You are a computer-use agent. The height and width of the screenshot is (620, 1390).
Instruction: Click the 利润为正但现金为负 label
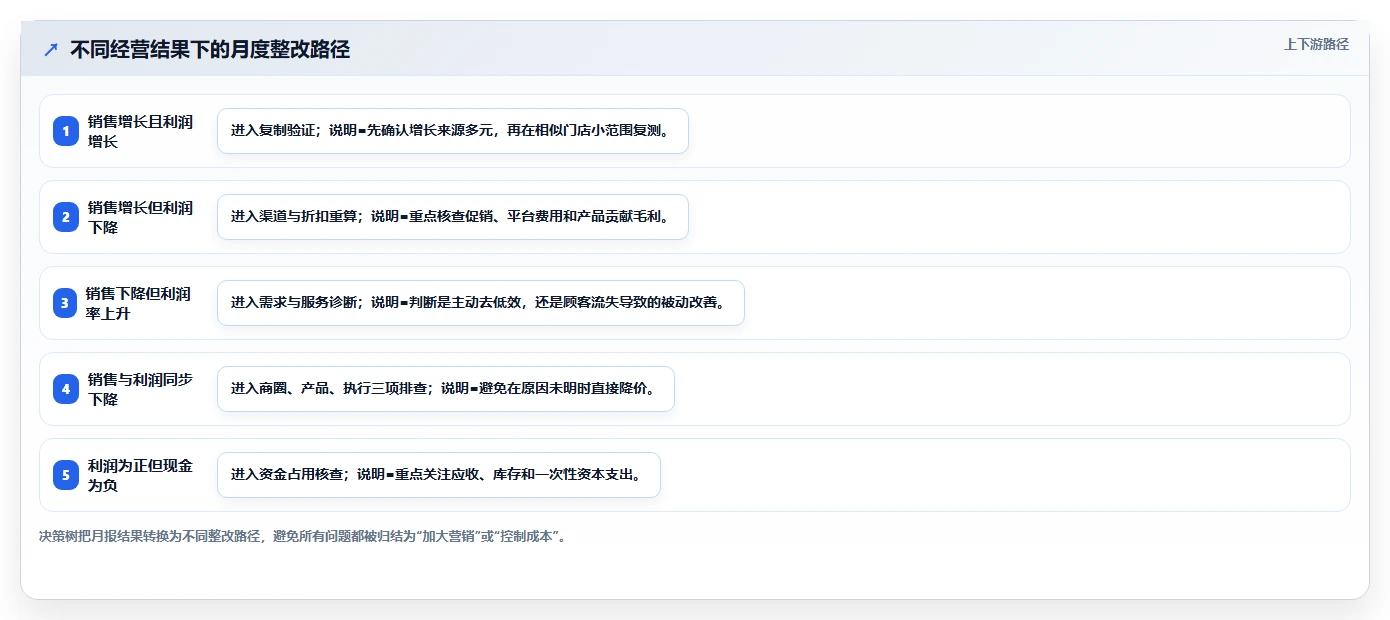141,475
